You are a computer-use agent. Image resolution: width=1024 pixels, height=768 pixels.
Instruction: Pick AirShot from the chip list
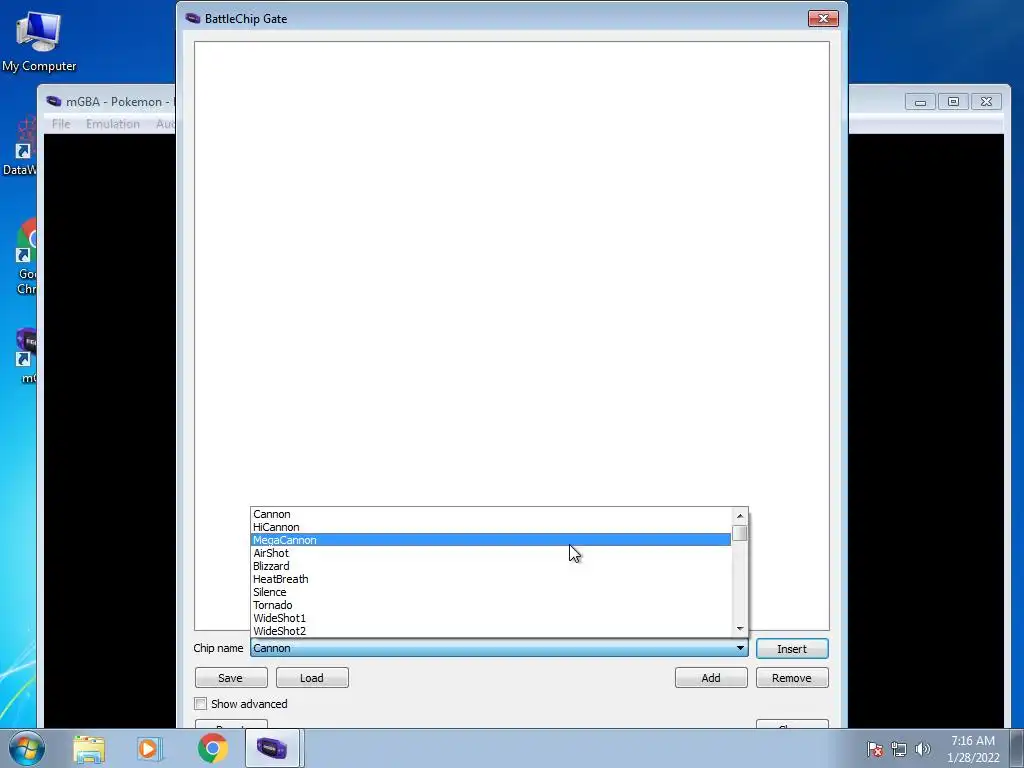click(x=490, y=553)
